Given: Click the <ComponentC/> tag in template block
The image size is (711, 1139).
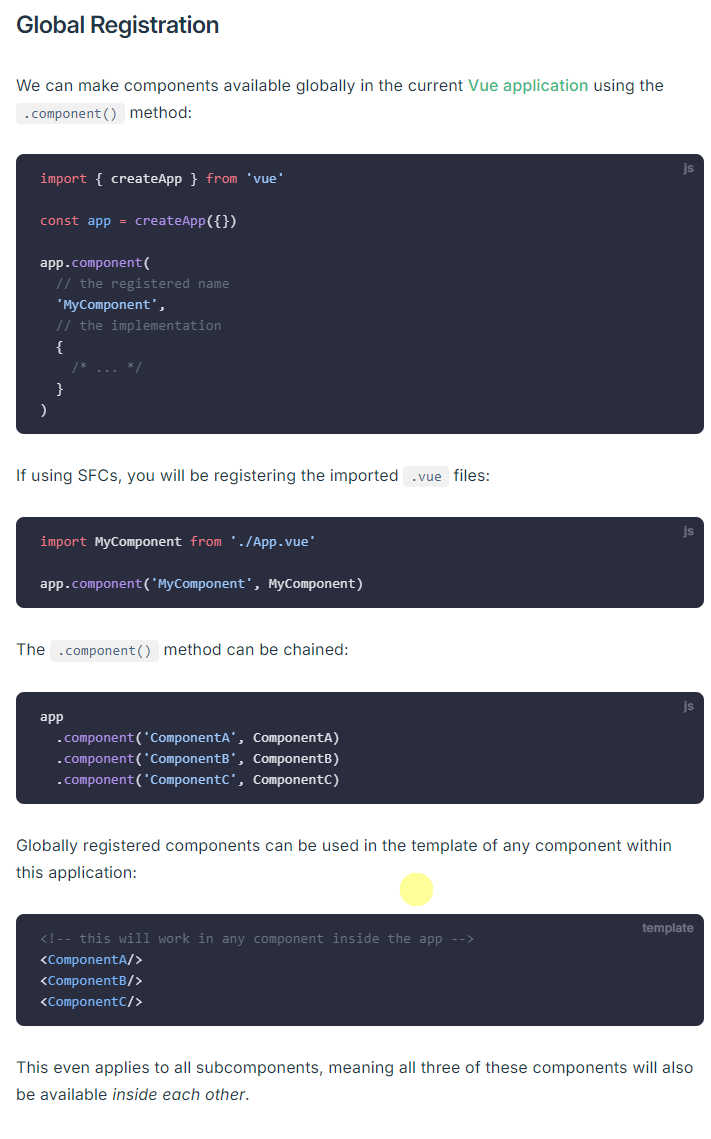Looking at the screenshot, I should (92, 1002).
